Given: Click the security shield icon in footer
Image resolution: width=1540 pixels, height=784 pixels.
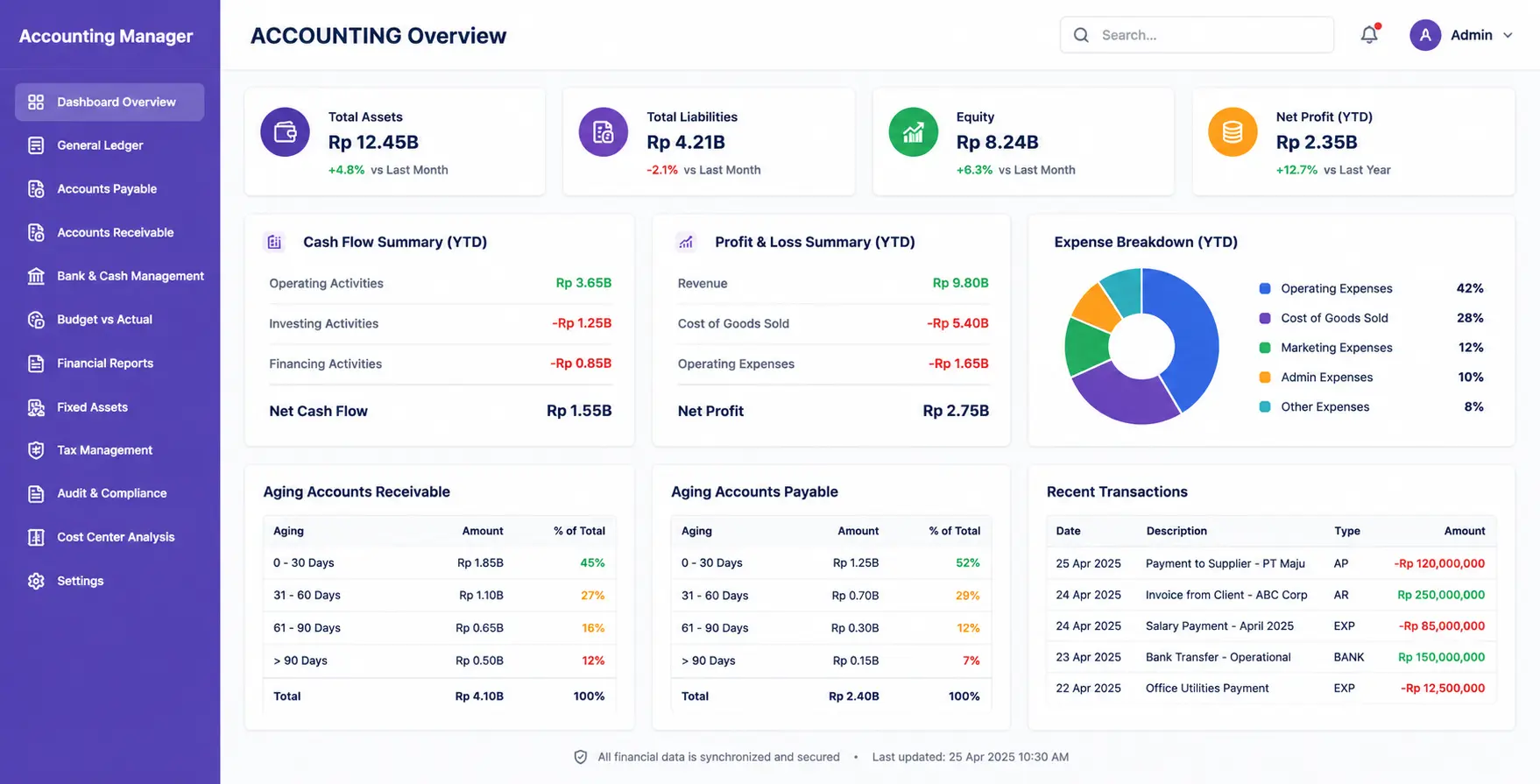Looking at the screenshot, I should 581,757.
